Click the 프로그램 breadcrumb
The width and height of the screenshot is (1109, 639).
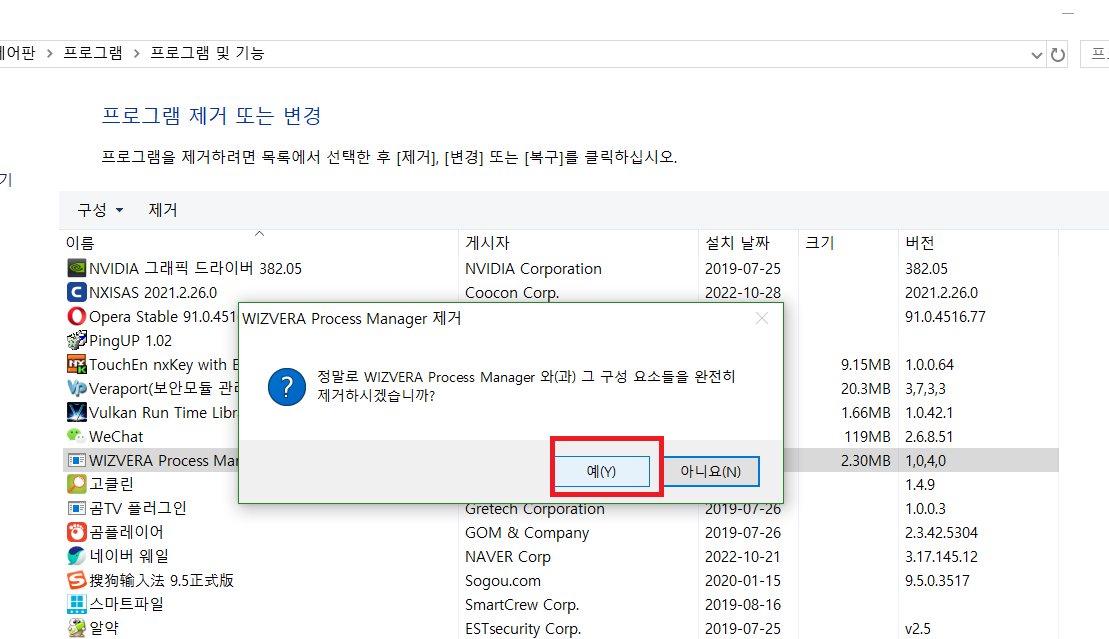[x=93, y=53]
